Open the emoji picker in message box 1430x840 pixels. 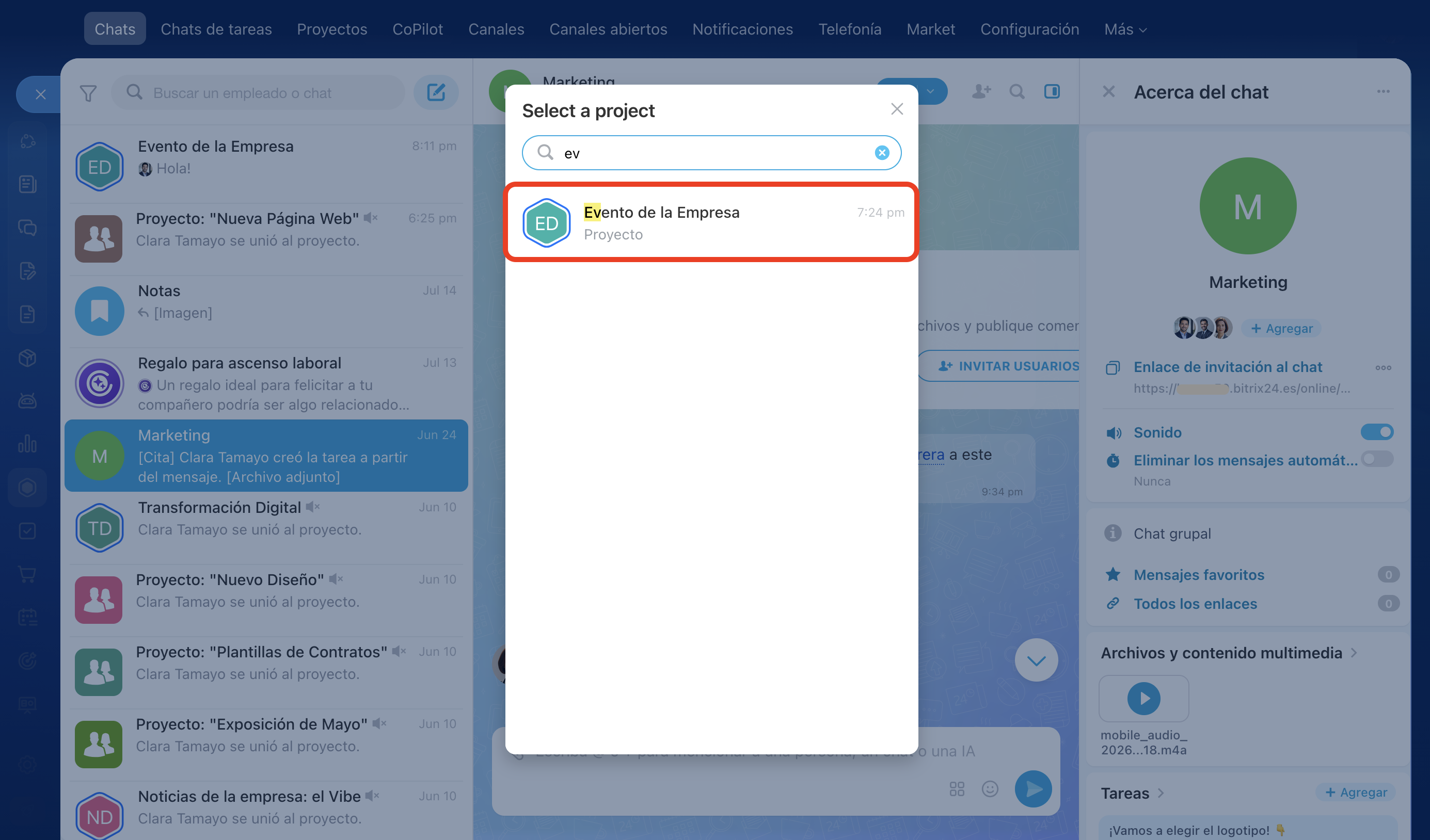pos(990,788)
